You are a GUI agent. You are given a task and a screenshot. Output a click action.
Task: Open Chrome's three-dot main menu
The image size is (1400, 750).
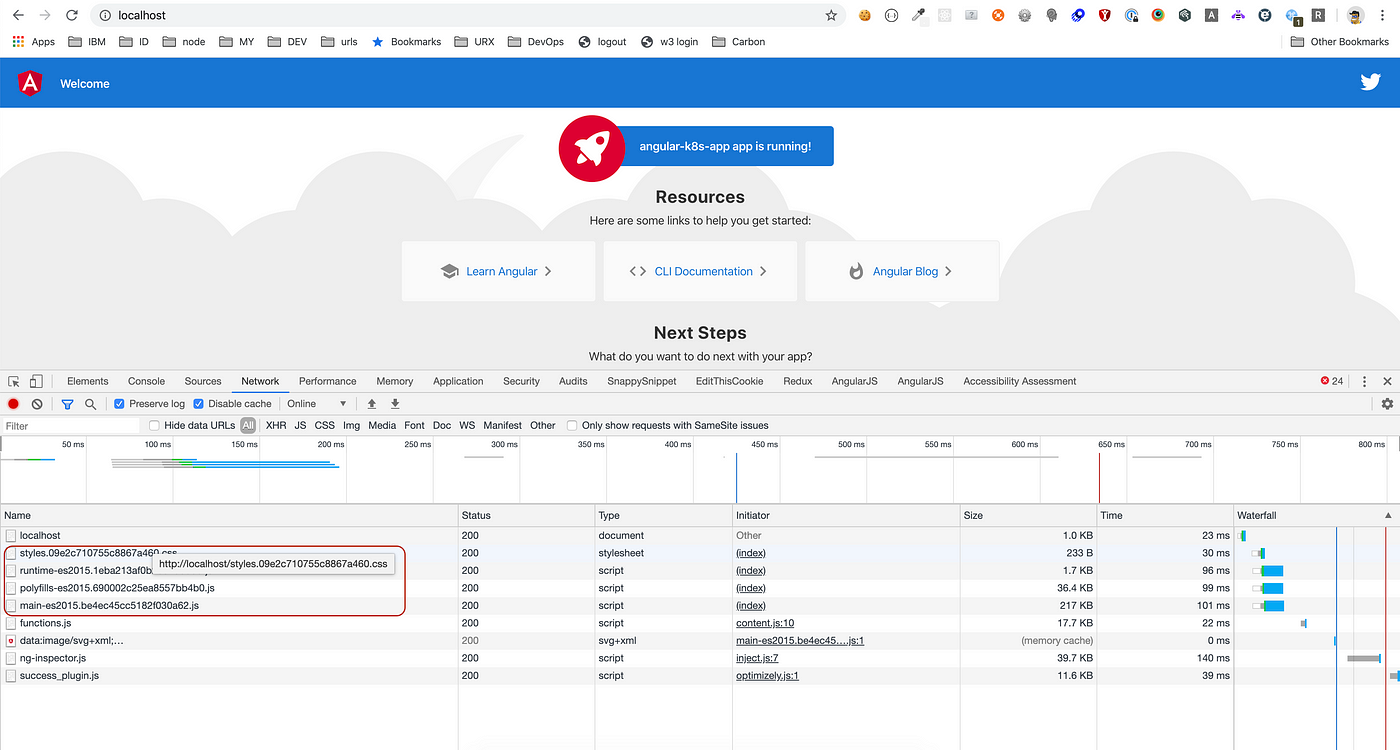pyautogui.click(x=1384, y=15)
